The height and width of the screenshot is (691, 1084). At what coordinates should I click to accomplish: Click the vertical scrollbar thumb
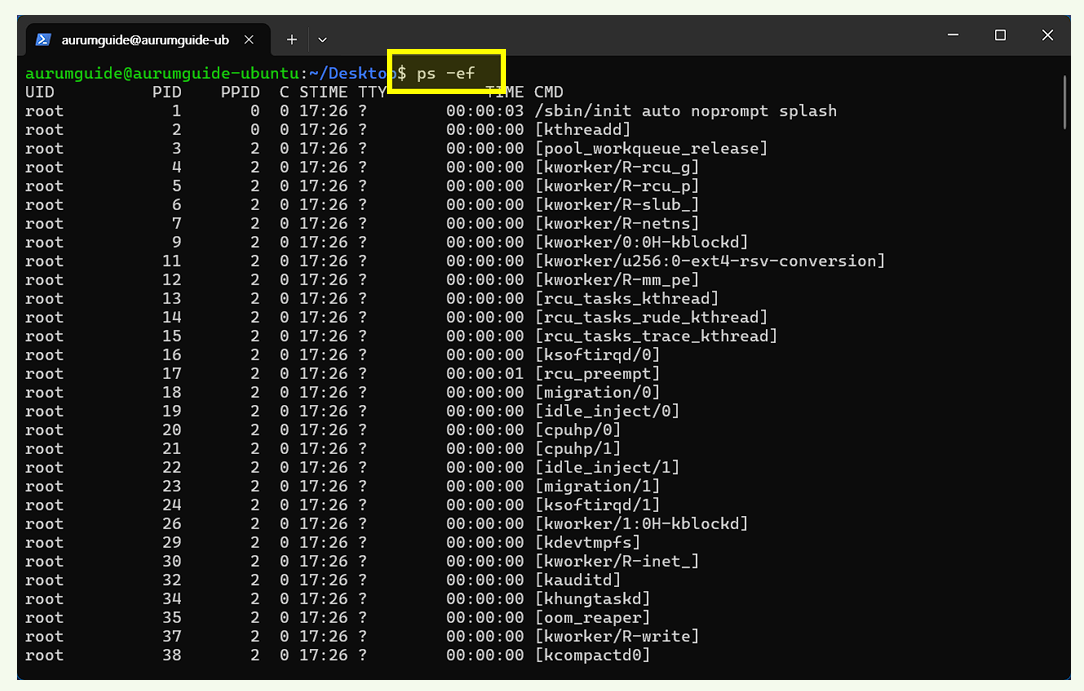1065,102
